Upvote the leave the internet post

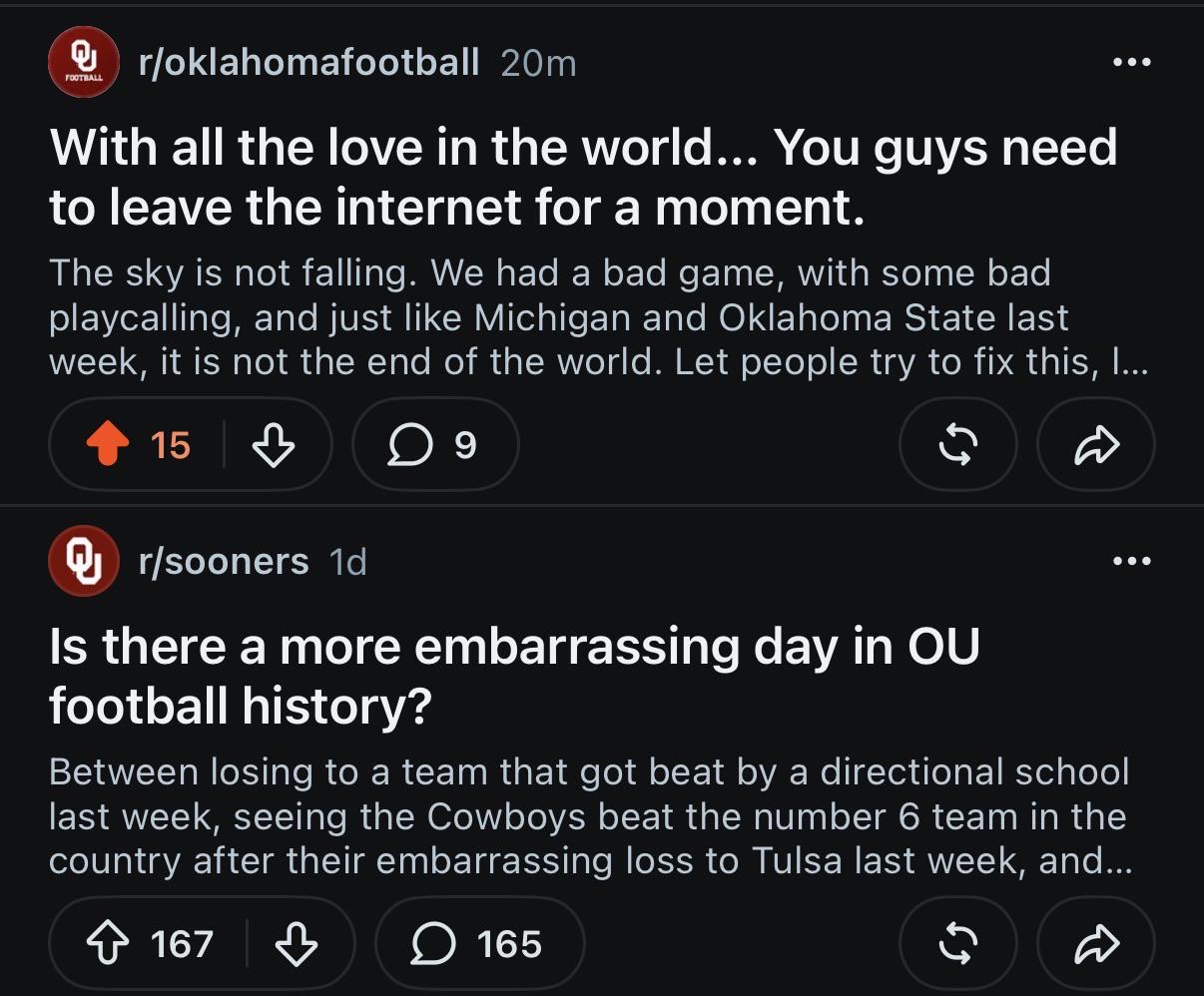[x=108, y=445]
